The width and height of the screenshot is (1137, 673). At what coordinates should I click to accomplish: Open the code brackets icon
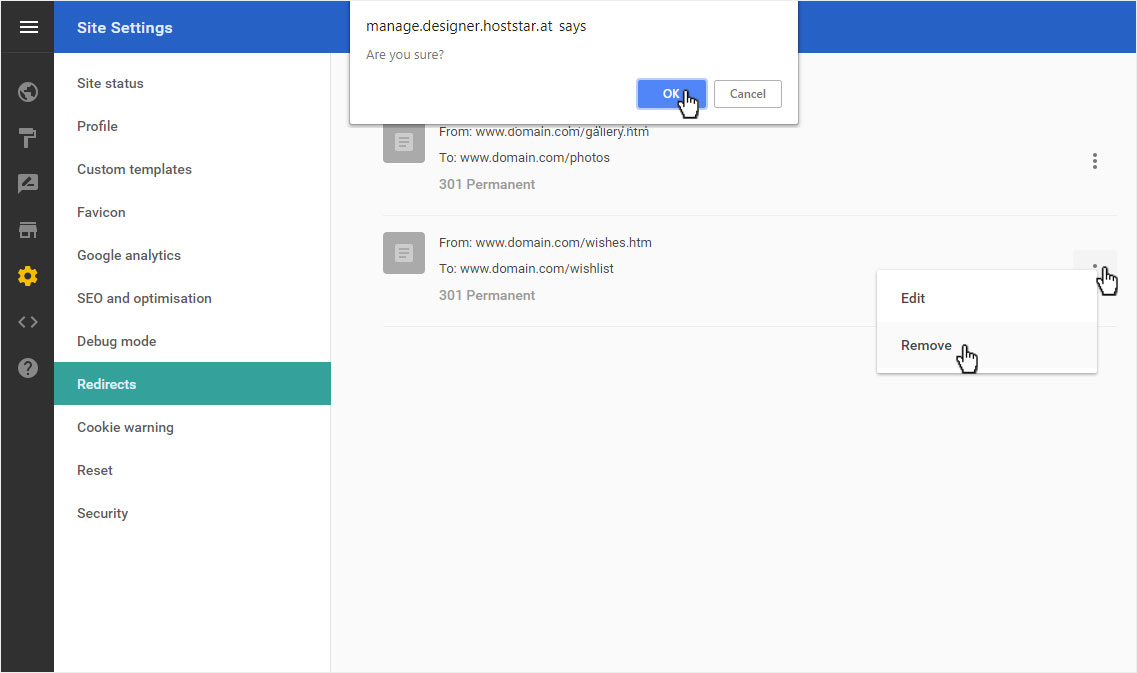[x=28, y=322]
